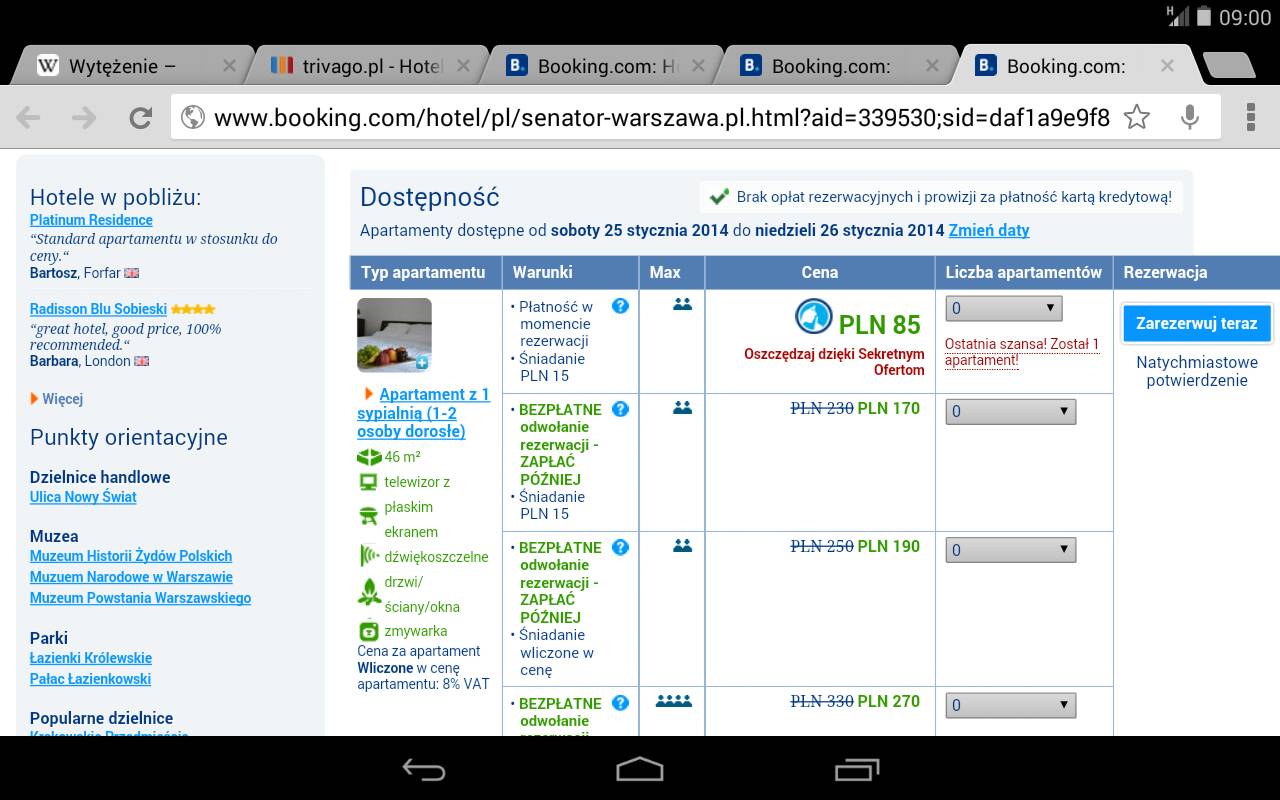
Task: Open the Chrome overflow menu
Action: coord(1250,117)
